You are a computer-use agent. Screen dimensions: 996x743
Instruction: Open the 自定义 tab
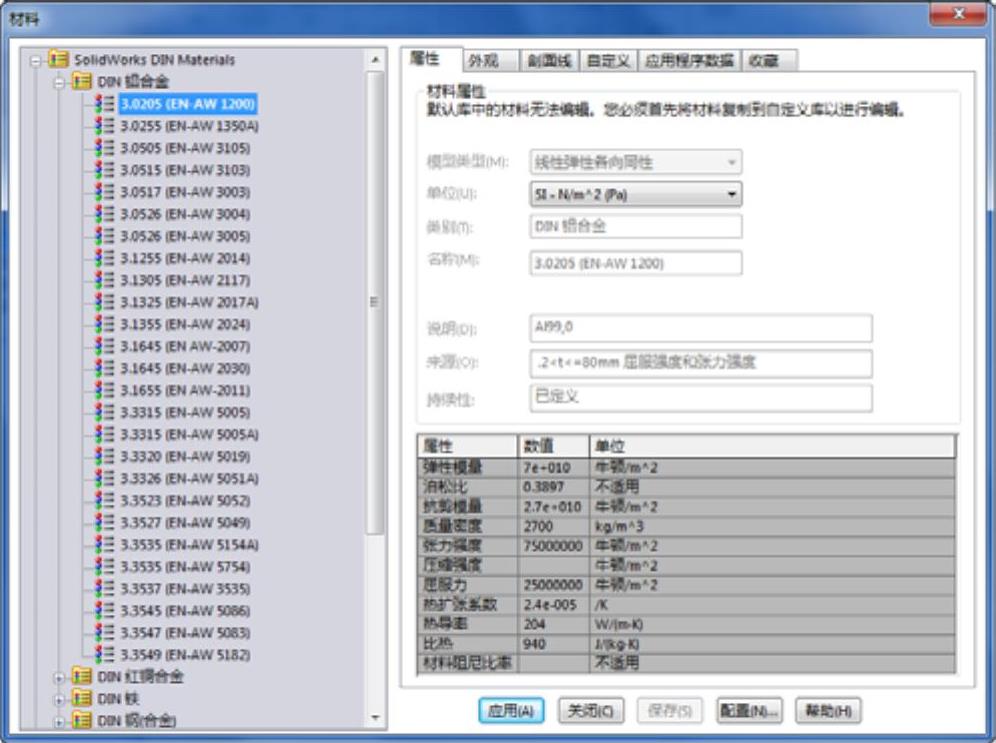click(x=609, y=61)
